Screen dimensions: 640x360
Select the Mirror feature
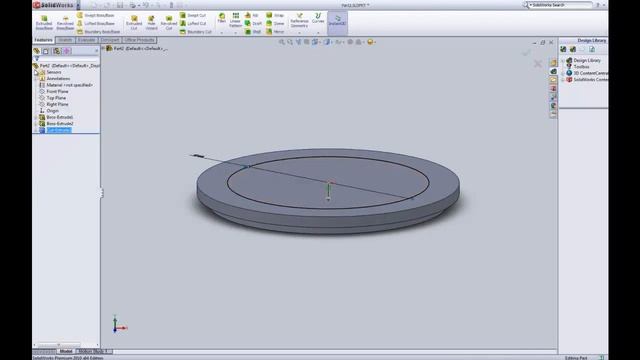[x=275, y=31]
